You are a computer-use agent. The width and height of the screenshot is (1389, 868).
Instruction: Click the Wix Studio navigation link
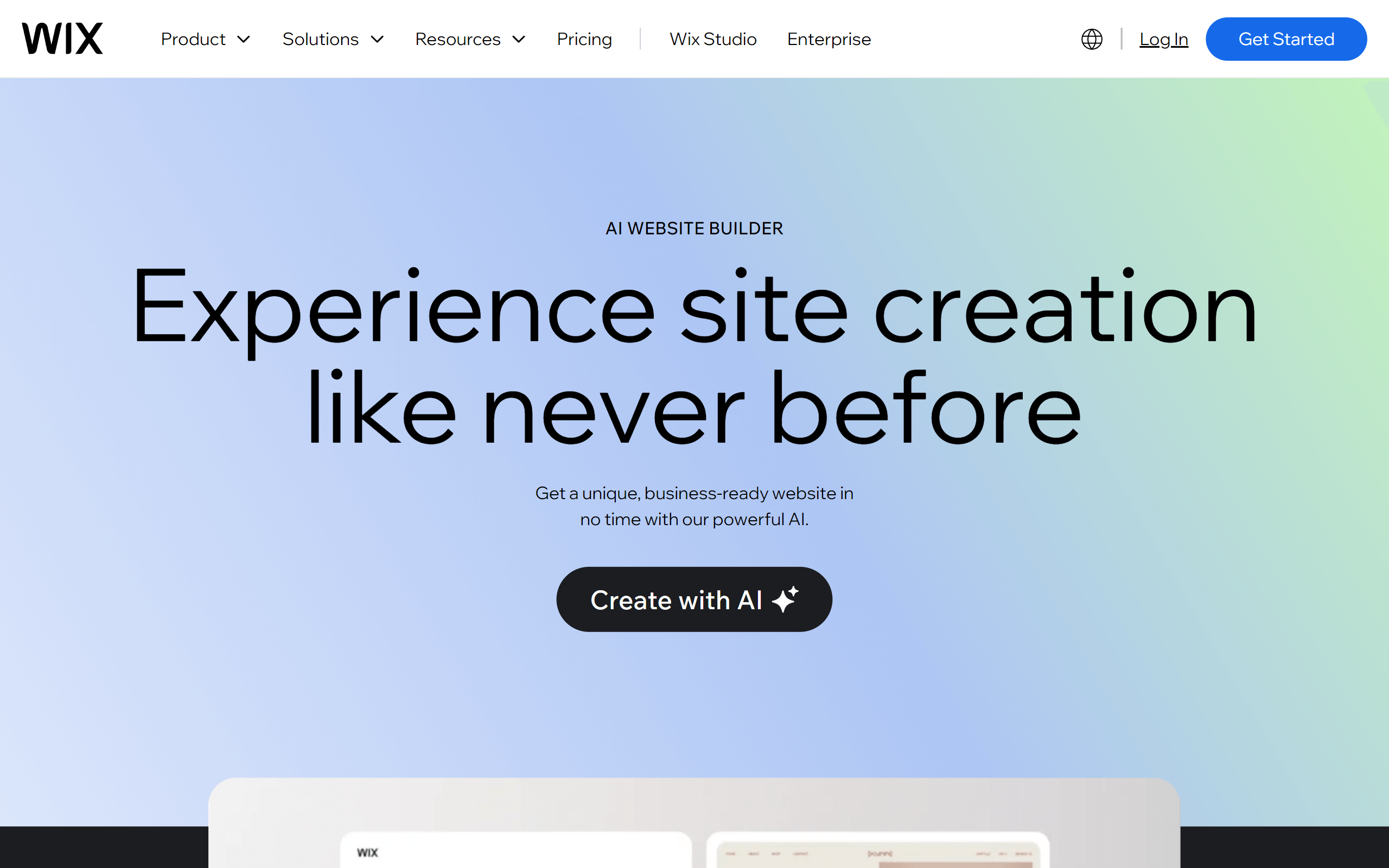point(712,39)
